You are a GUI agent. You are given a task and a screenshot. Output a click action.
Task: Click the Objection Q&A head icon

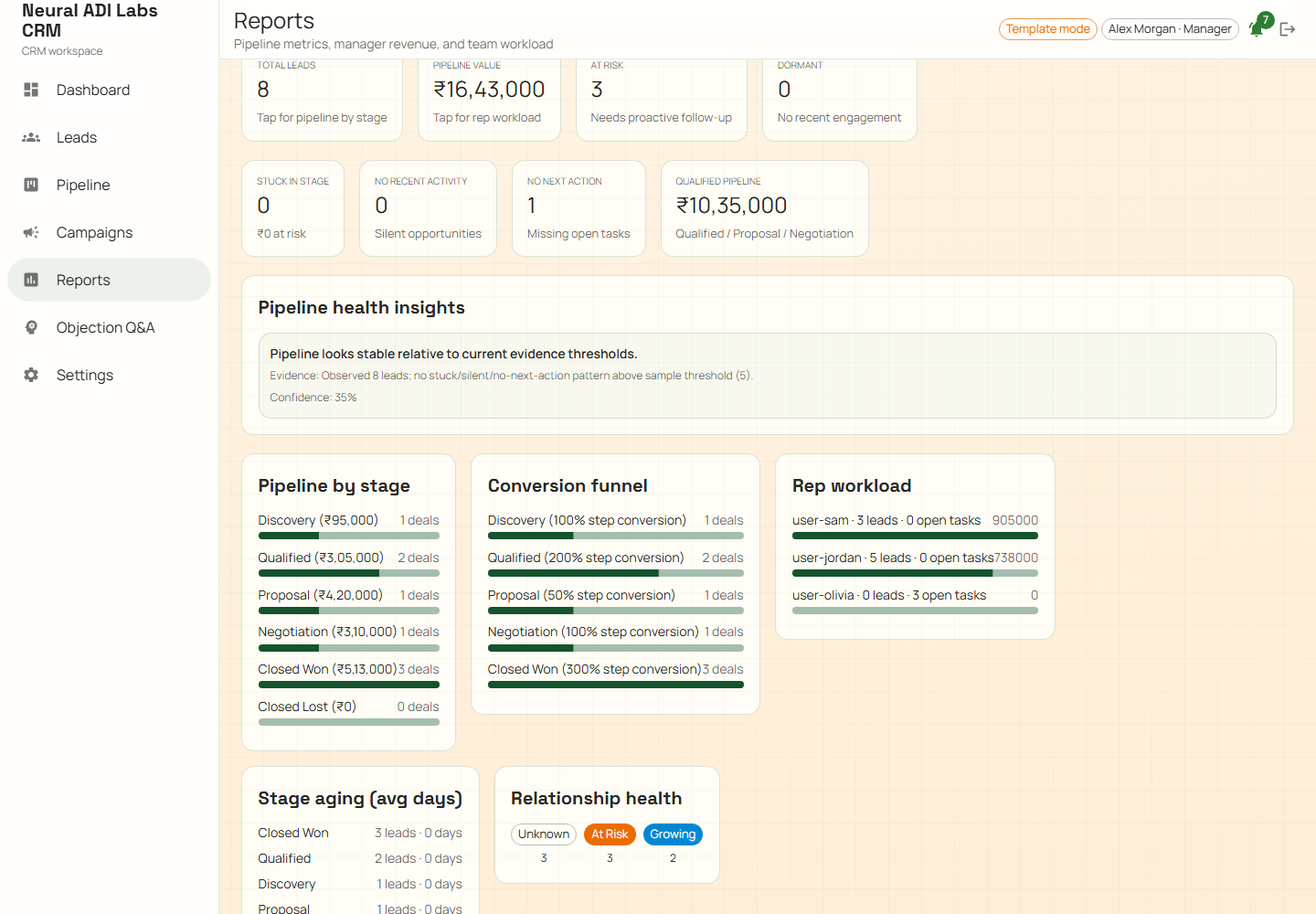pyautogui.click(x=31, y=327)
